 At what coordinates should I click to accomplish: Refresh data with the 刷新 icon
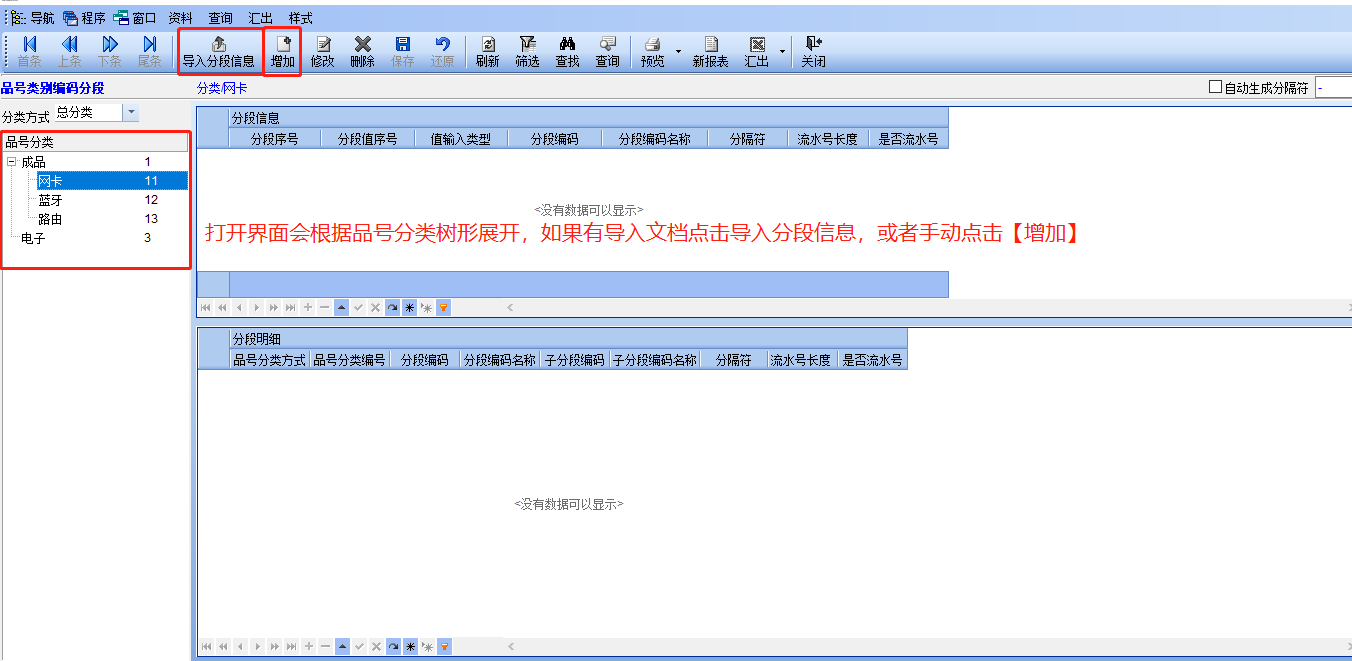(x=488, y=51)
